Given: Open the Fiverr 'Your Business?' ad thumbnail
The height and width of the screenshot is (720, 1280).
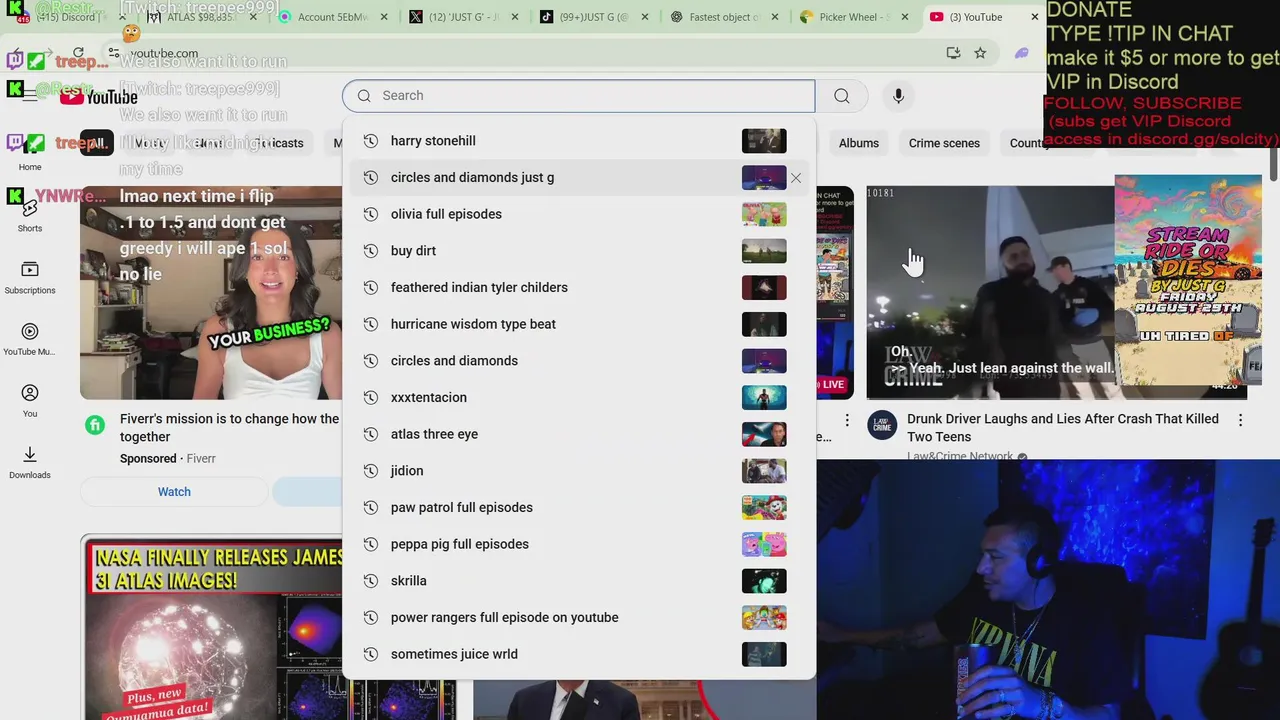Looking at the screenshot, I should click(x=211, y=292).
